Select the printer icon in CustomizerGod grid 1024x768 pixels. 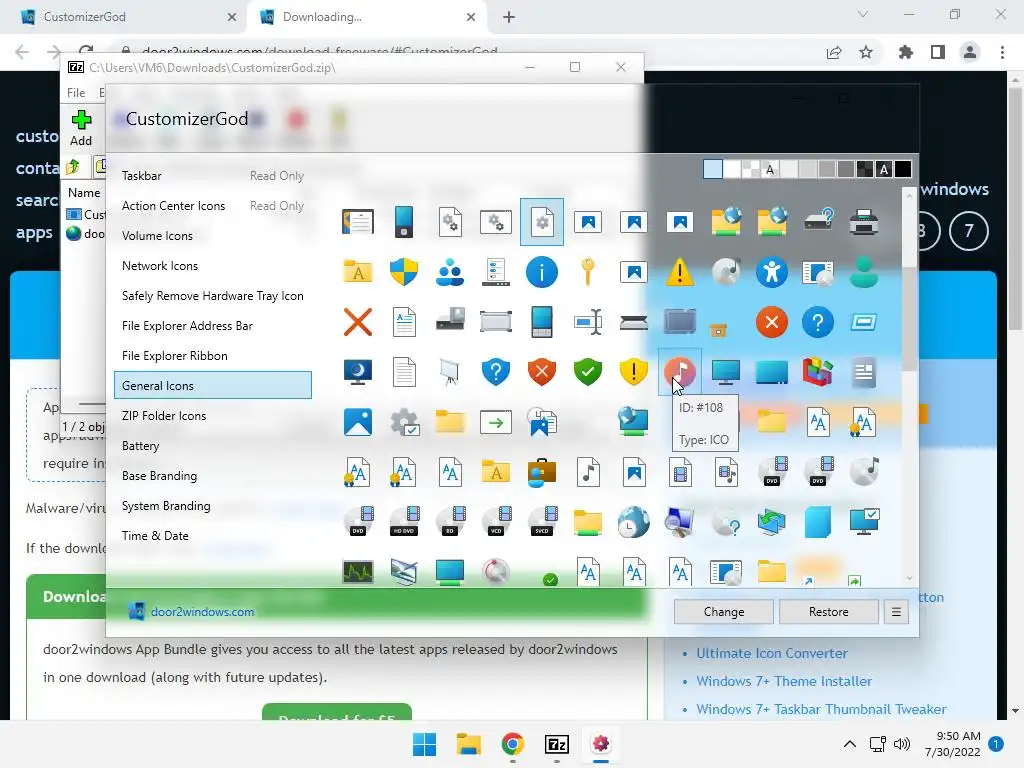[863, 222]
